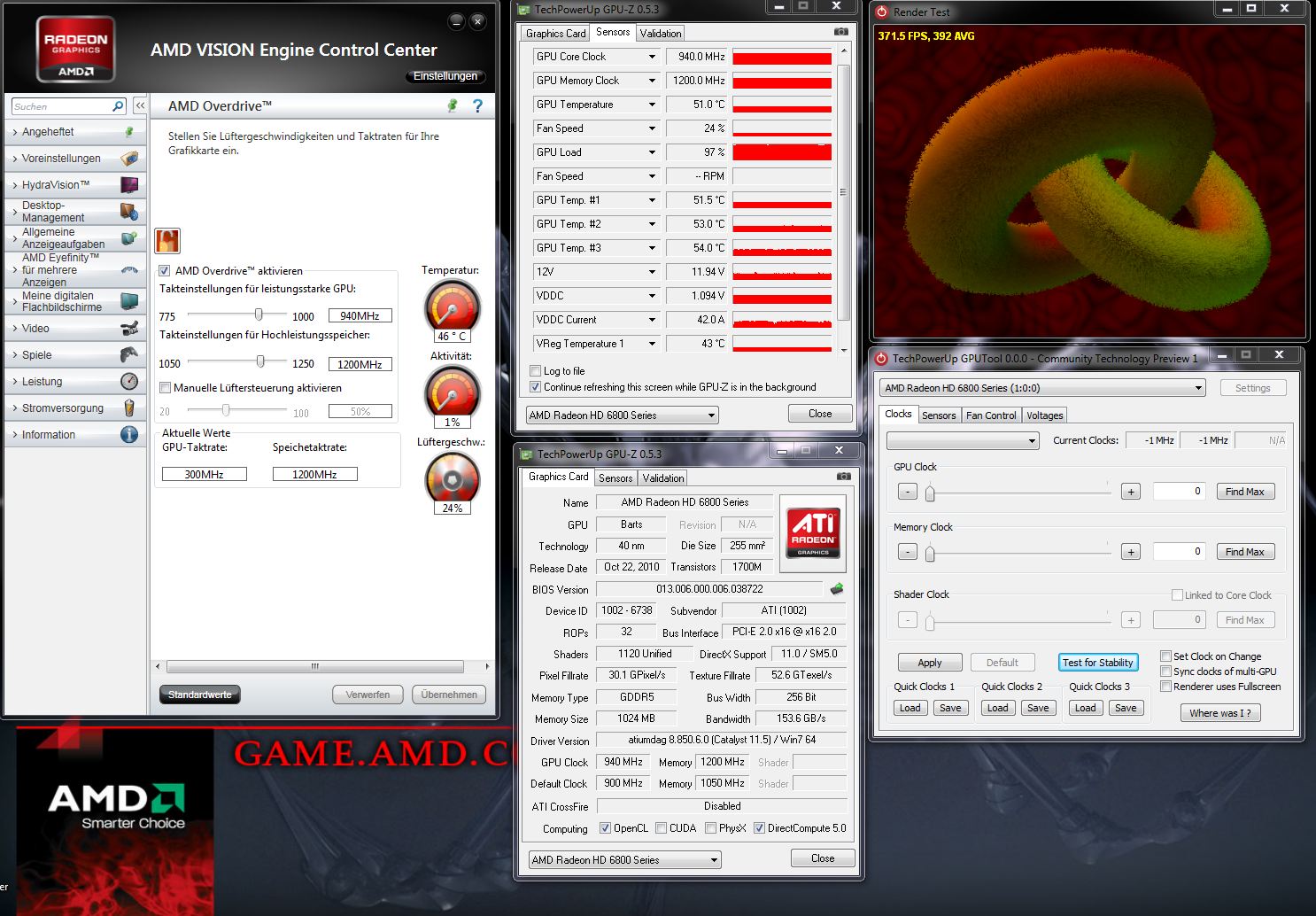Image resolution: width=1316 pixels, height=916 pixels.
Task: Click the Stromversorgung battery icon
Action: (129, 408)
